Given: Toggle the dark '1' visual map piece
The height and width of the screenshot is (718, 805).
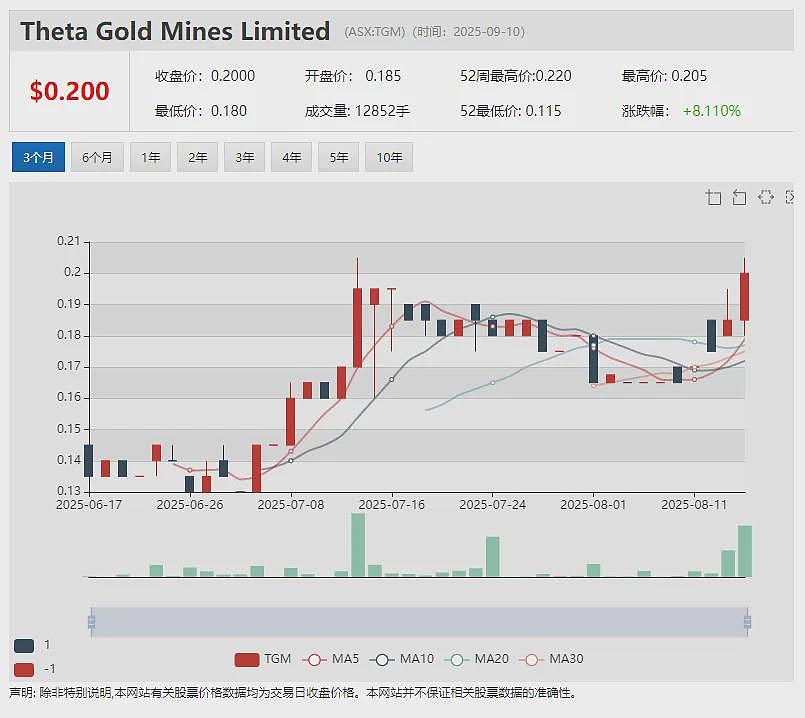Looking at the screenshot, I should (x=24, y=646).
